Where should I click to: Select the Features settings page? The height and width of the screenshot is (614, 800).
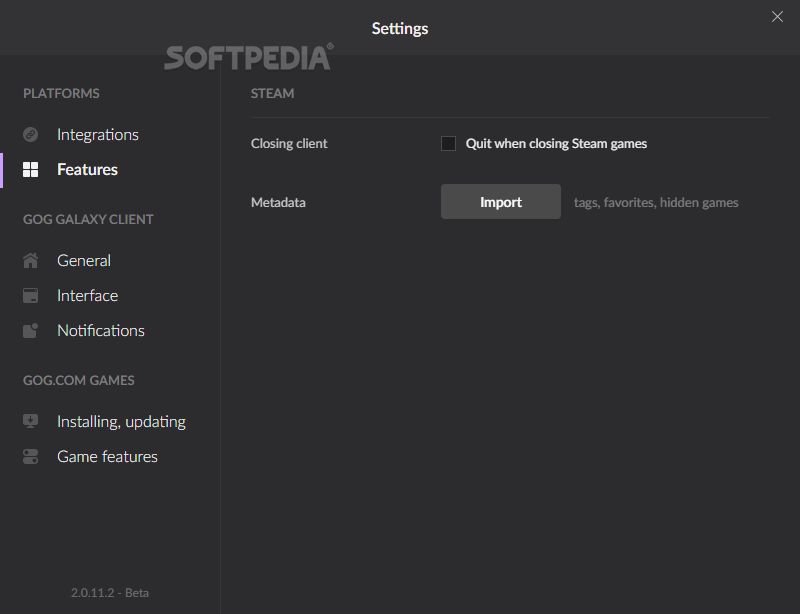[x=87, y=169]
